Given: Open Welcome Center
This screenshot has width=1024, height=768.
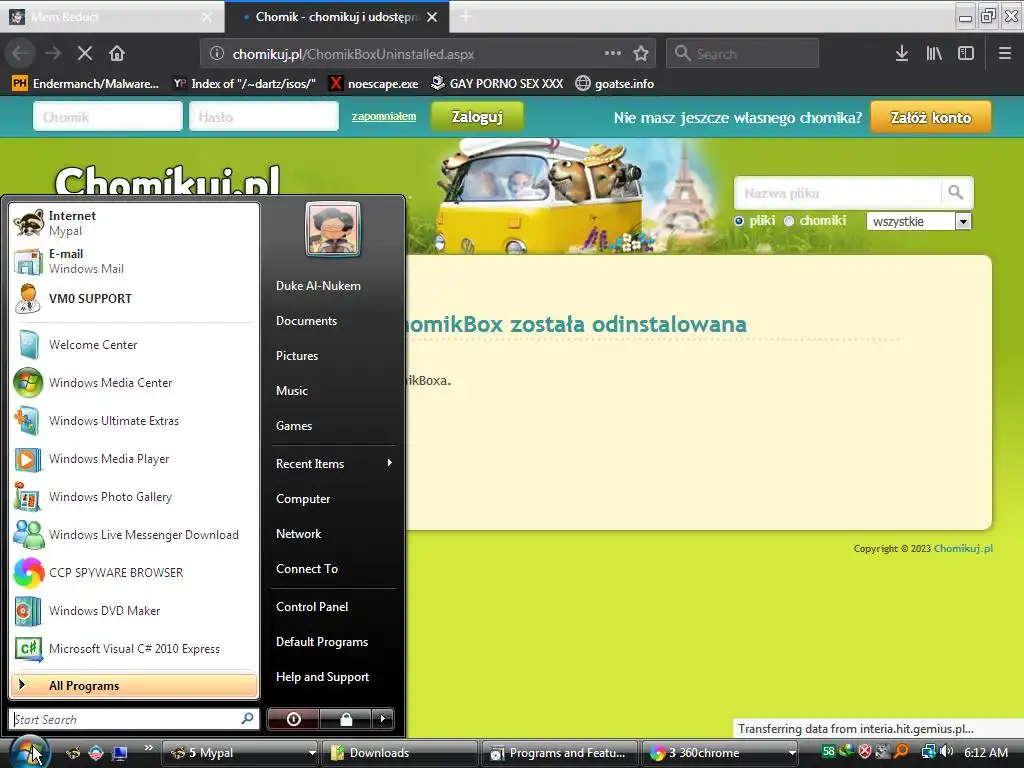Looking at the screenshot, I should (x=134, y=345).
